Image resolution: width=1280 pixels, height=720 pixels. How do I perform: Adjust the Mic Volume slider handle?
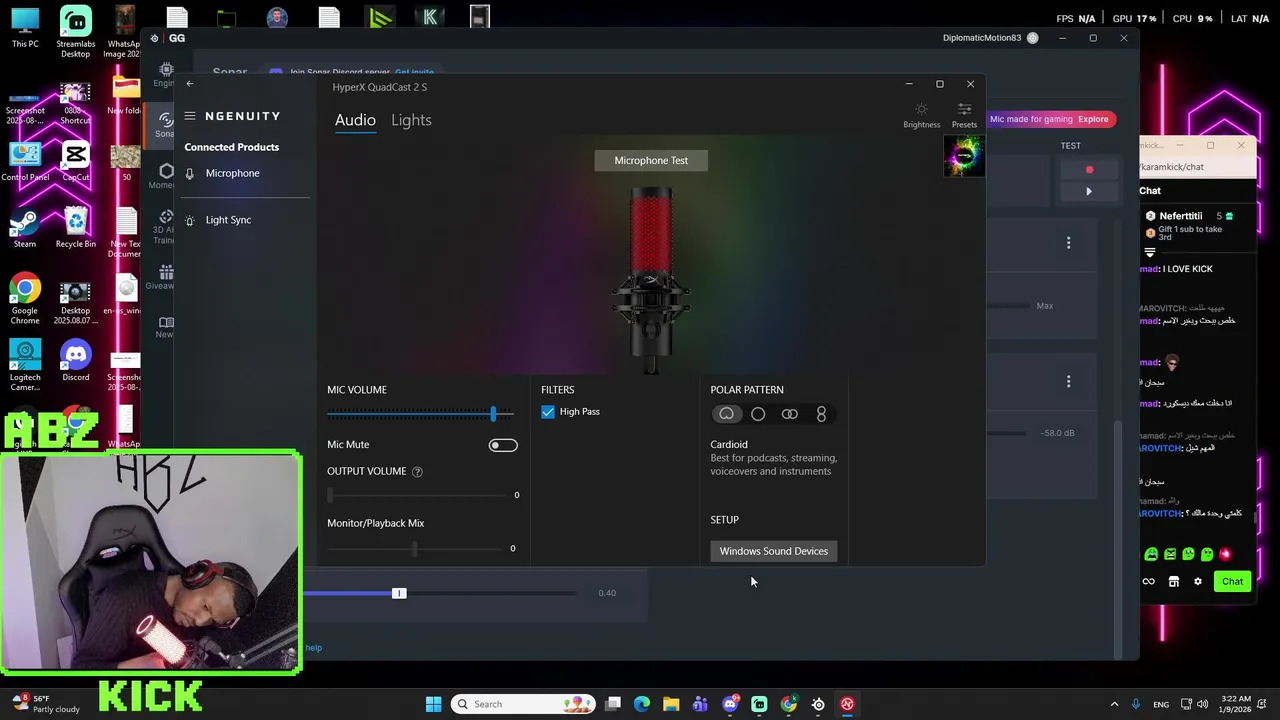click(493, 414)
